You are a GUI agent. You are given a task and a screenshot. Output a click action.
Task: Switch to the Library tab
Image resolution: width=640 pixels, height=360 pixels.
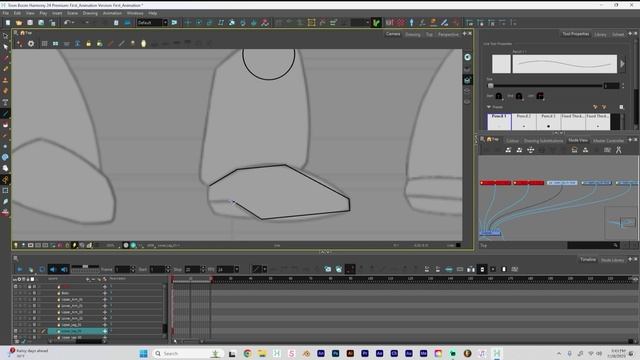[600, 34]
